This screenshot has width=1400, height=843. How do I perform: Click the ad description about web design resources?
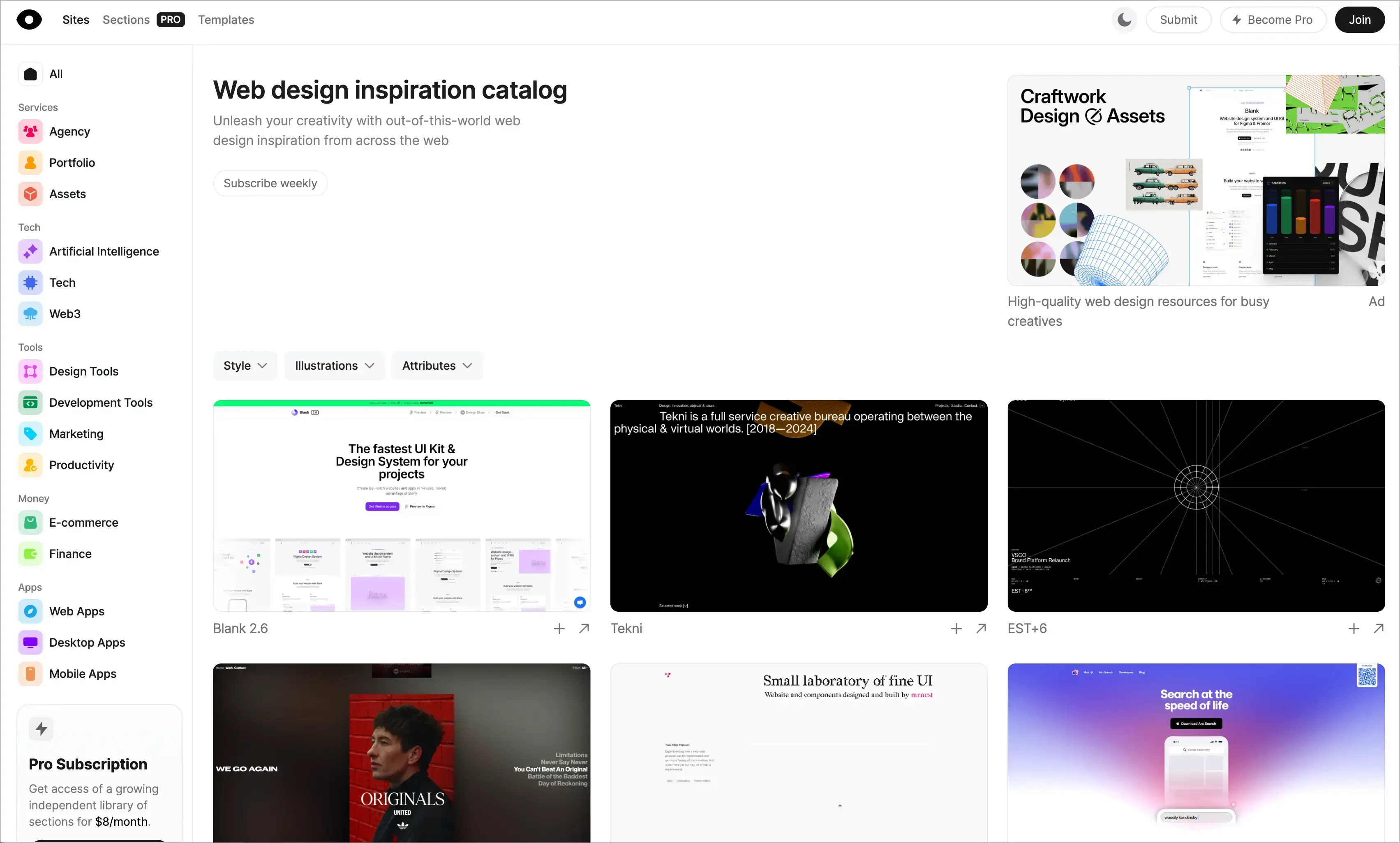(1138, 311)
